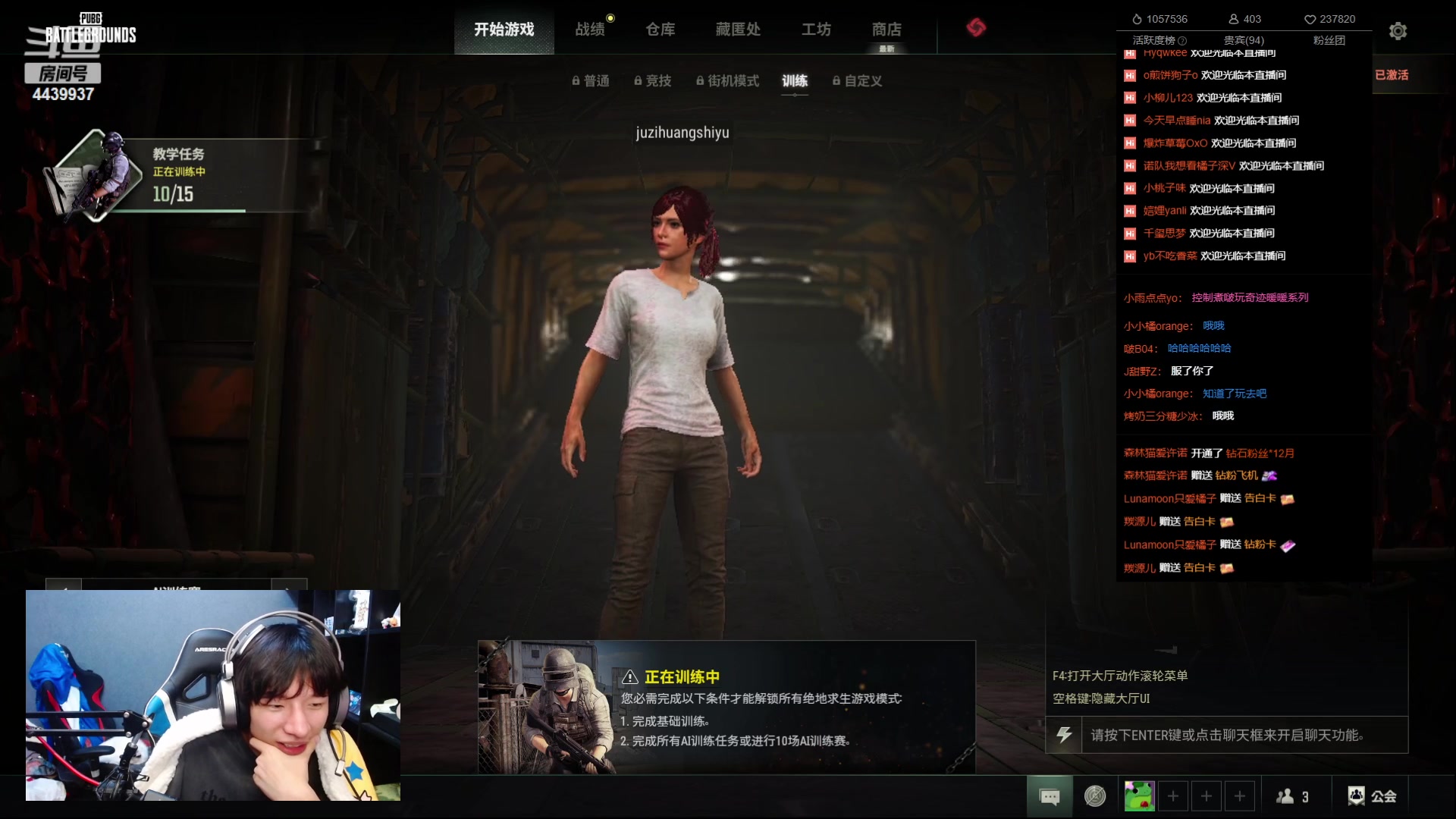The image size is (1456, 819).
Task: Click the help icon next to 活跃度榜
Action: click(1182, 40)
